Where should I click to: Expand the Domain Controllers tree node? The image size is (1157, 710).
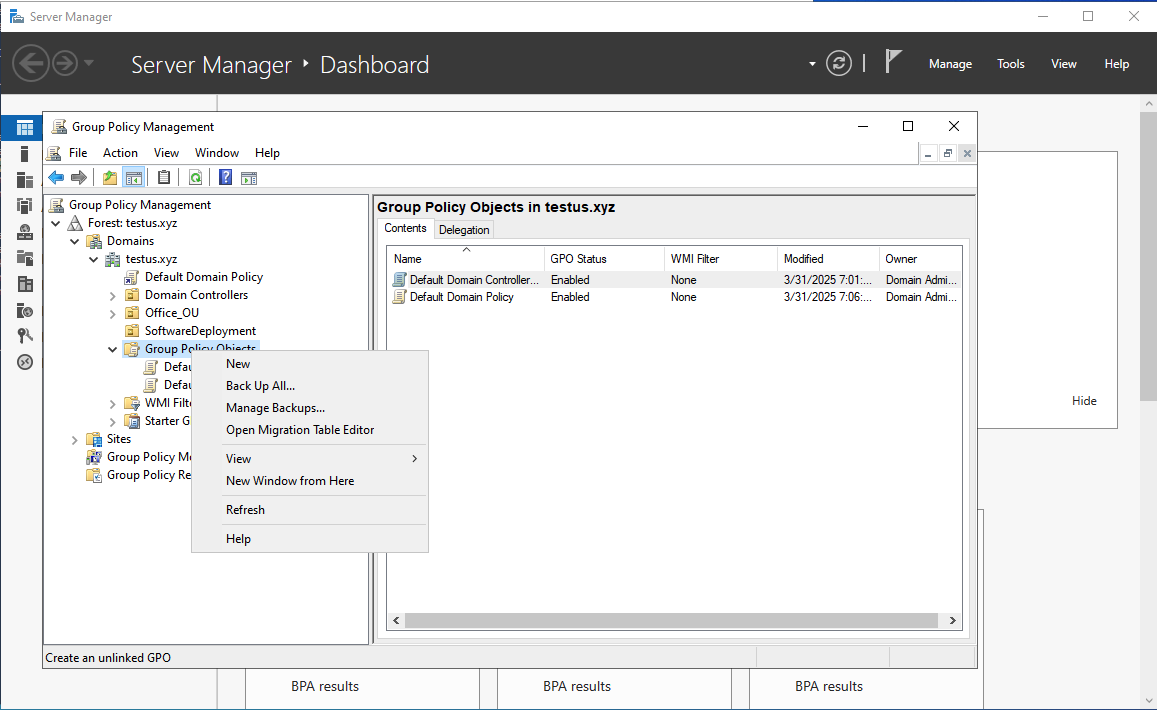coord(113,295)
